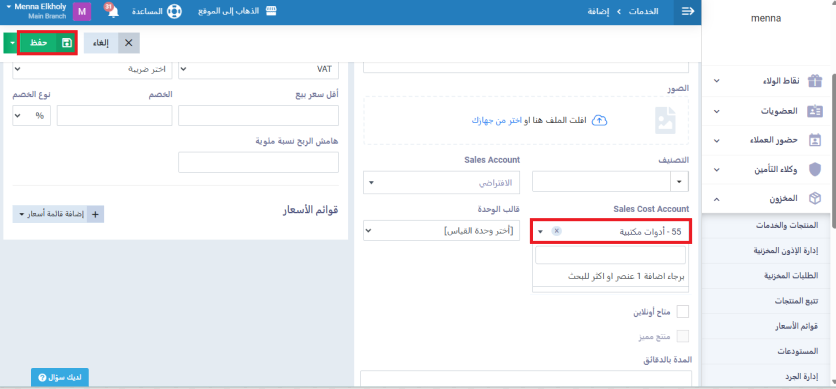Click the shield icon for وكلاء التأمين
Screen dimensions: 836x389
(815, 169)
